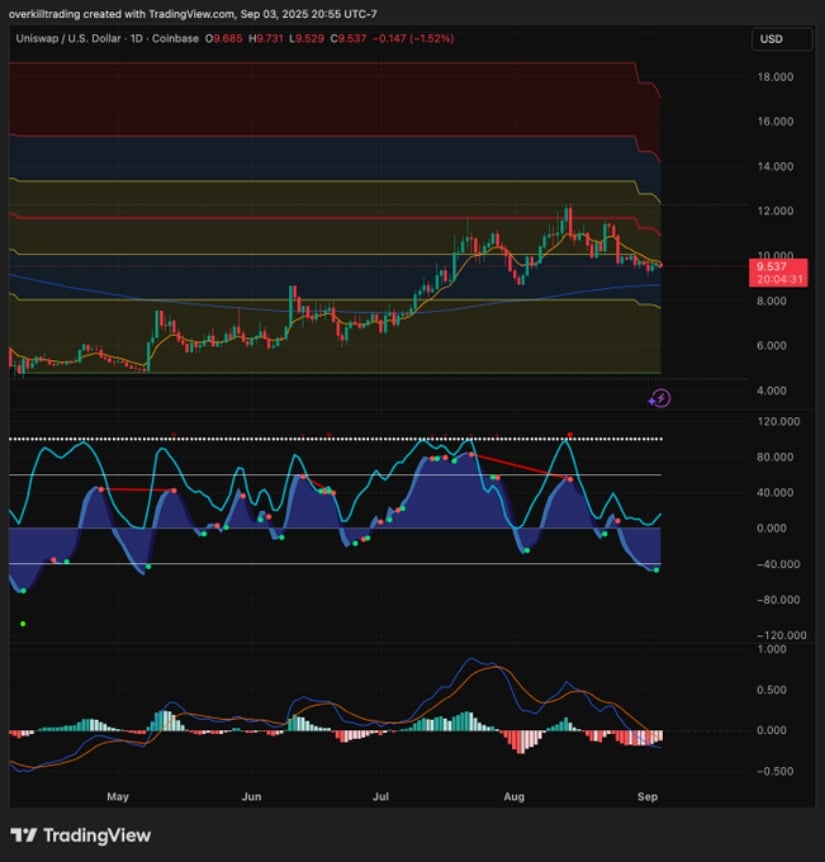Click the −0.500 MACD scale label
This screenshot has width=825, height=862.
click(775, 771)
